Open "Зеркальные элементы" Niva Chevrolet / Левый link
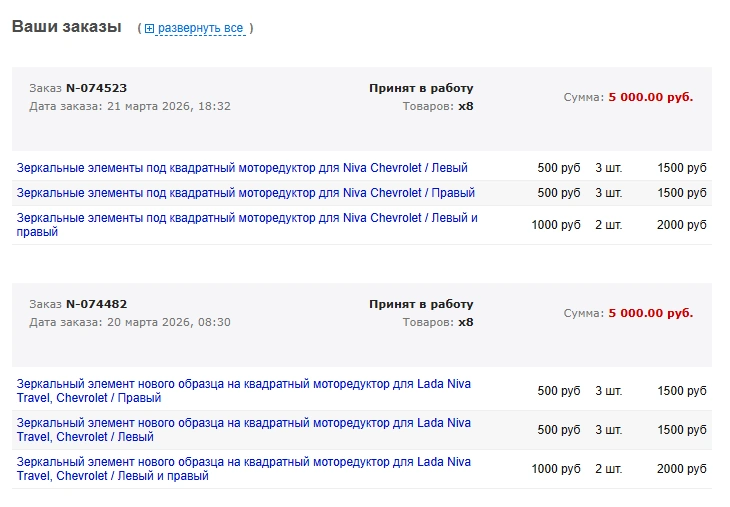Screen dimensions: 730x507 pos(242,168)
